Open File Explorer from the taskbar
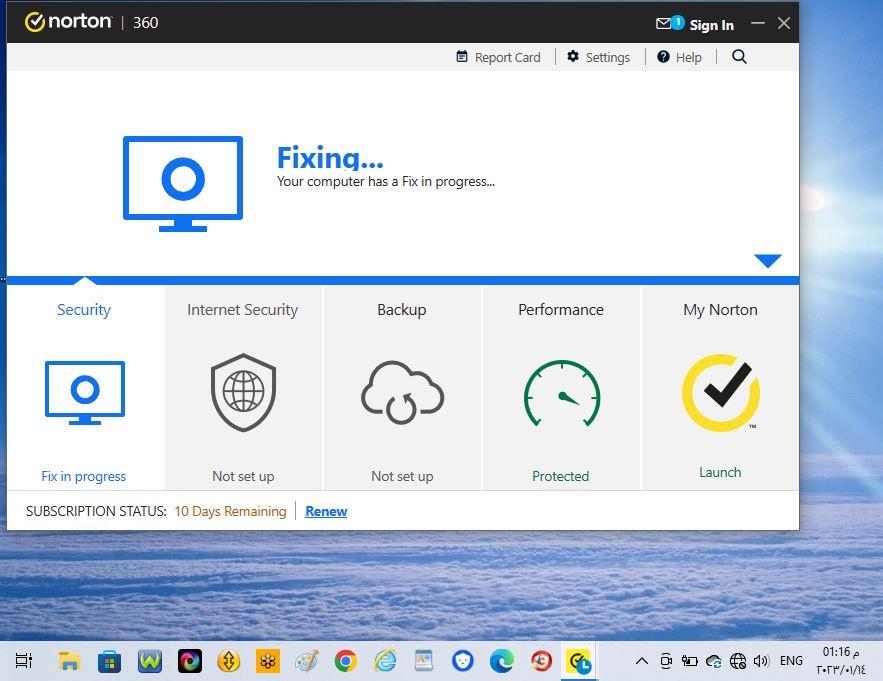Screen dimensions: 883x681 point(69,661)
